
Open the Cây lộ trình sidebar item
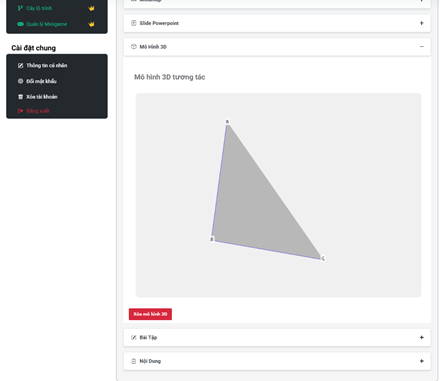[57, 8]
